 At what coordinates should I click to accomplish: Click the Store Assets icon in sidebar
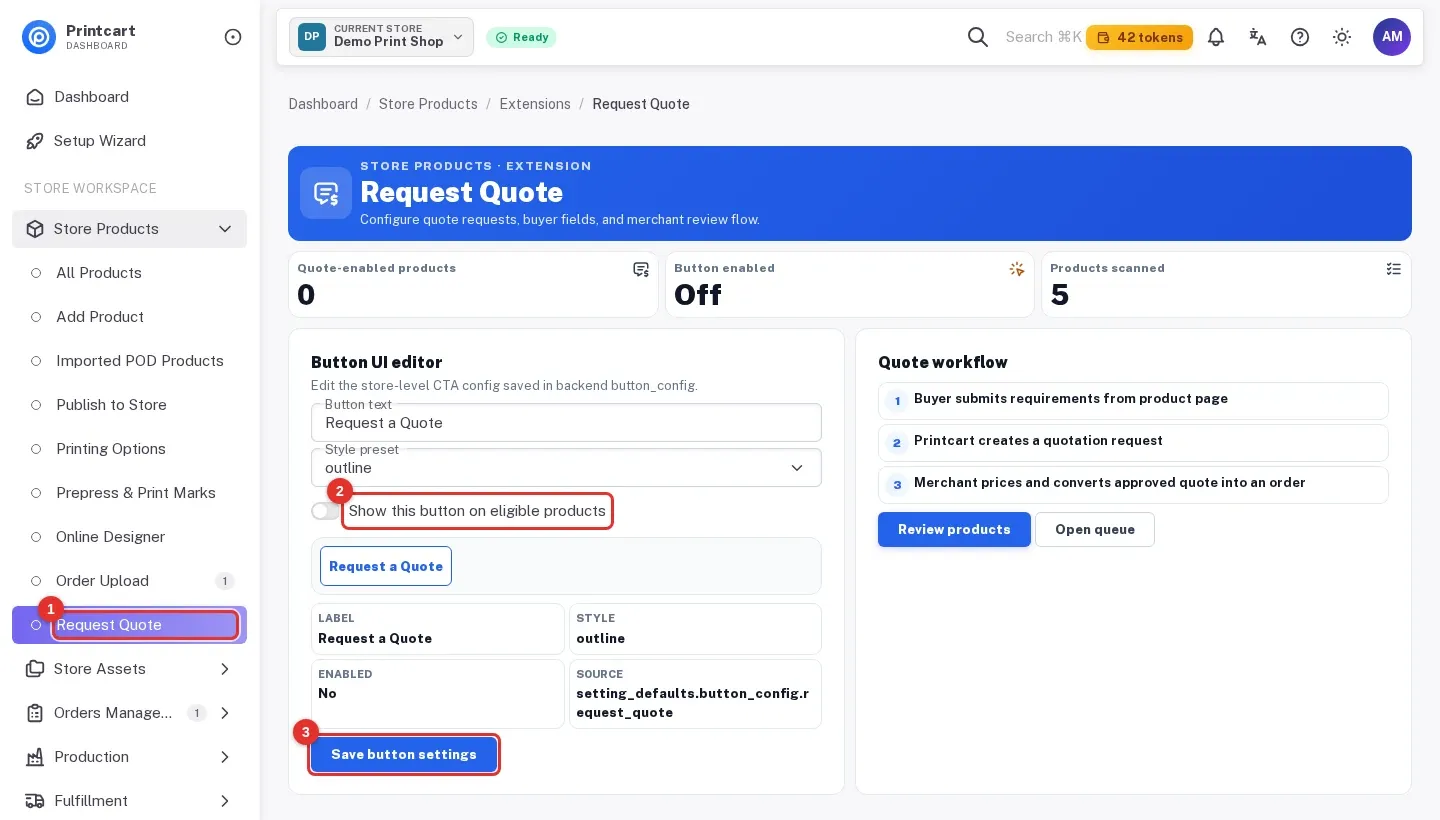click(x=35, y=669)
